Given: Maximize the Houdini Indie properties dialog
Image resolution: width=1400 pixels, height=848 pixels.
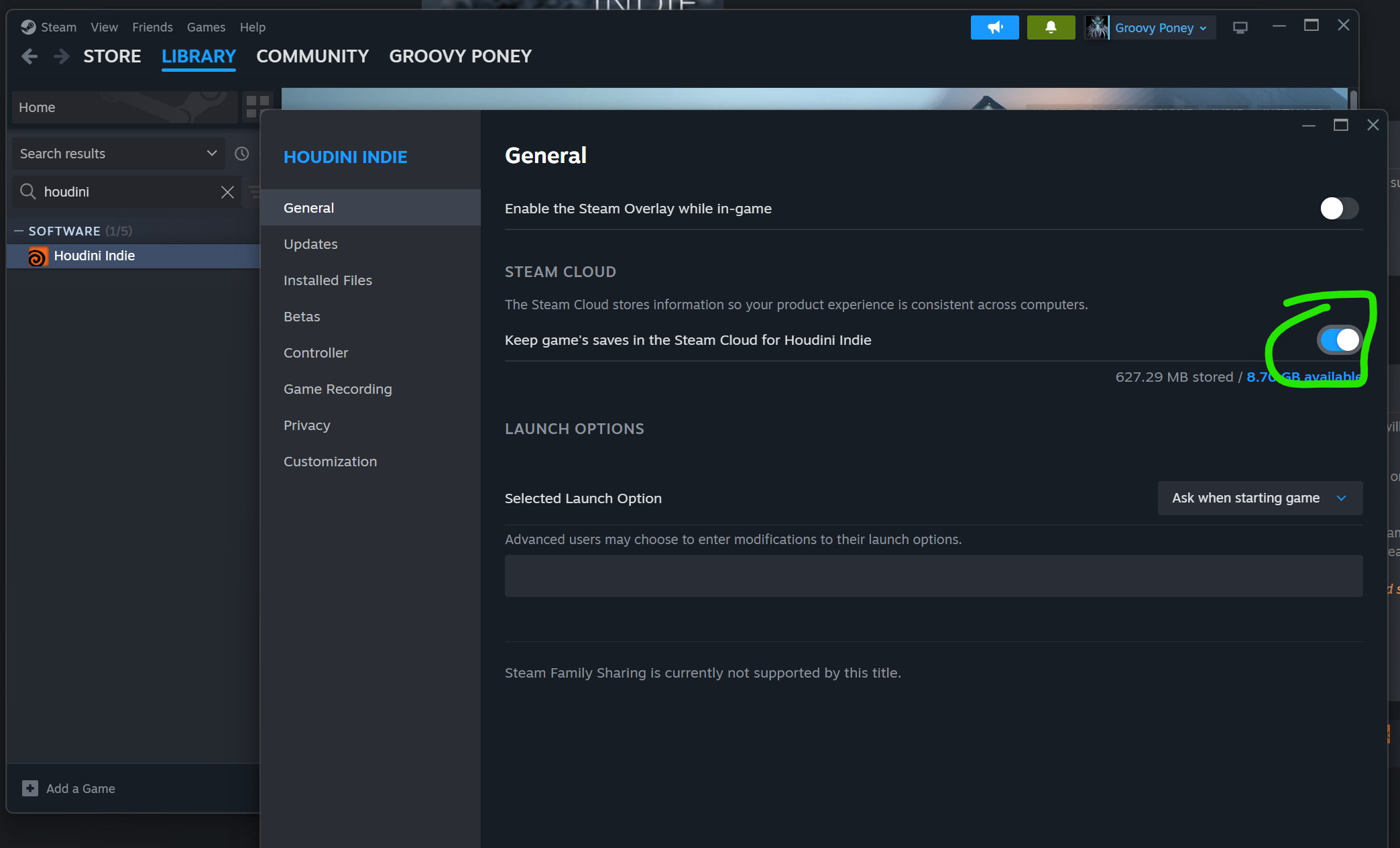Looking at the screenshot, I should (x=1340, y=125).
